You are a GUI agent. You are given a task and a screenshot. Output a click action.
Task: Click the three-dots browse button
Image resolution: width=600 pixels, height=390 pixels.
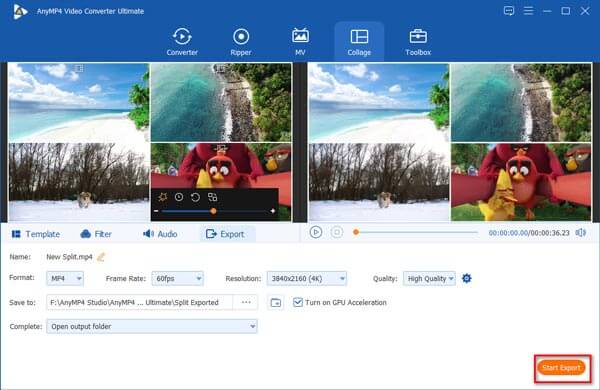tap(246, 302)
